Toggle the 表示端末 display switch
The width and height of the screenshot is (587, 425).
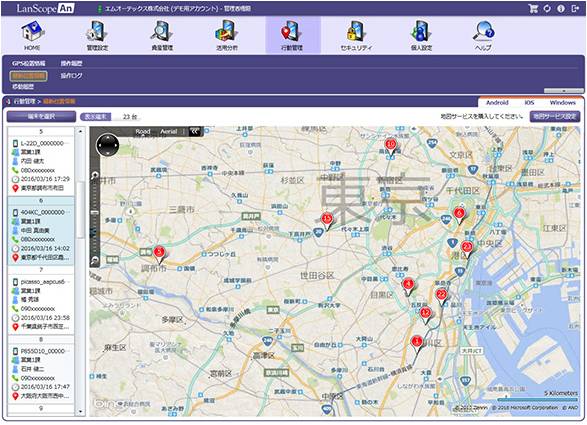coord(96,117)
